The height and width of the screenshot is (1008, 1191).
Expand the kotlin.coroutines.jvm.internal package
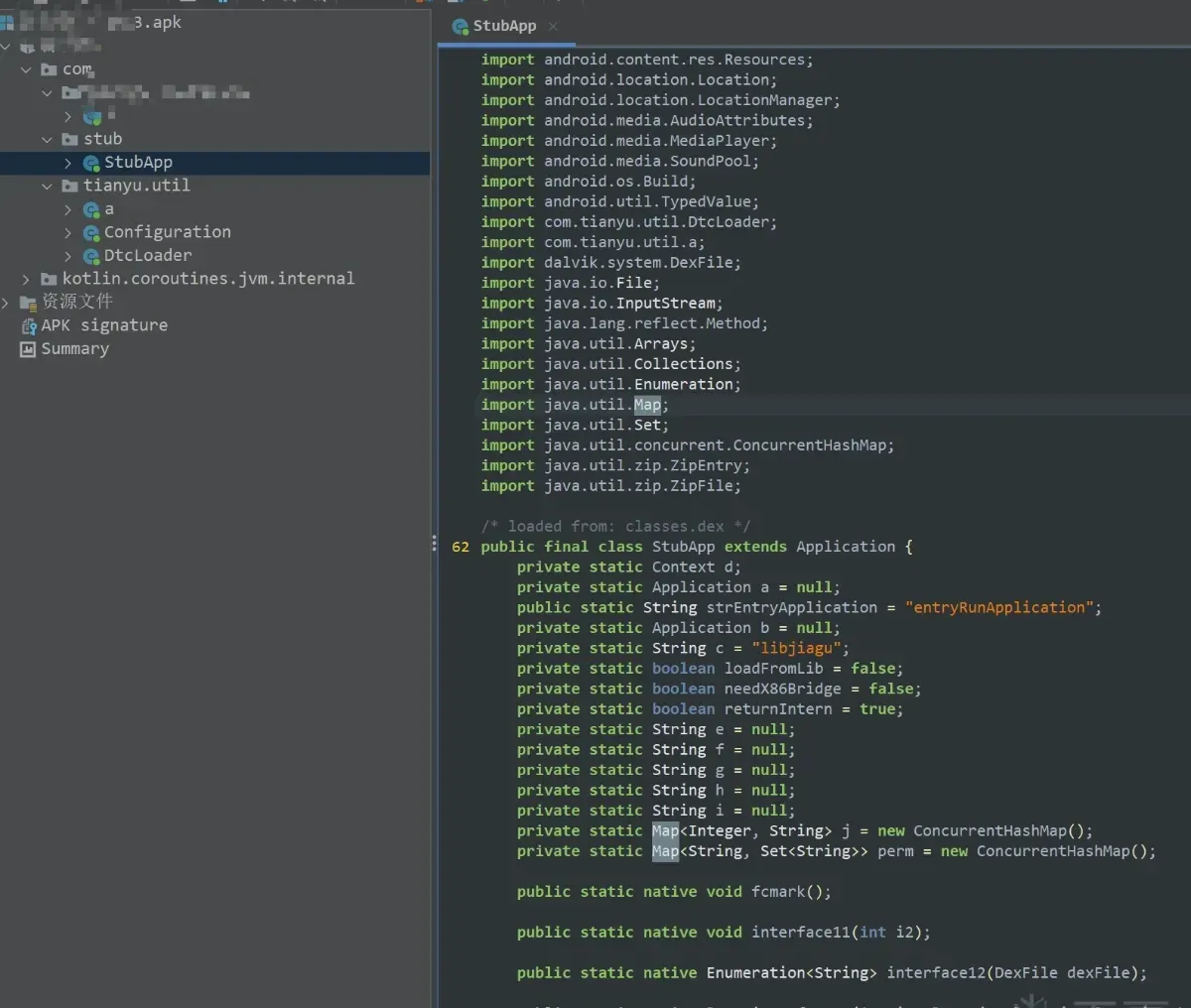click(x=26, y=279)
